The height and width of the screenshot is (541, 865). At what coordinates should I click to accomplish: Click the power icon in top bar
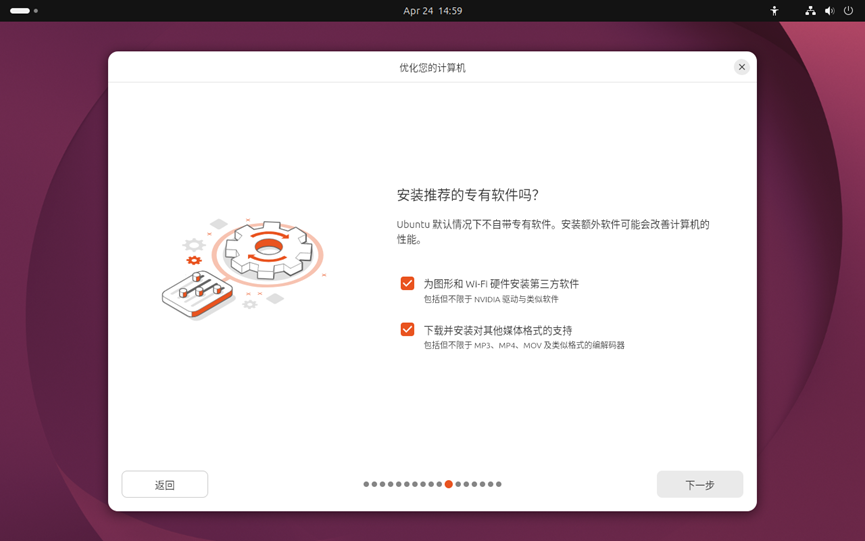848,10
